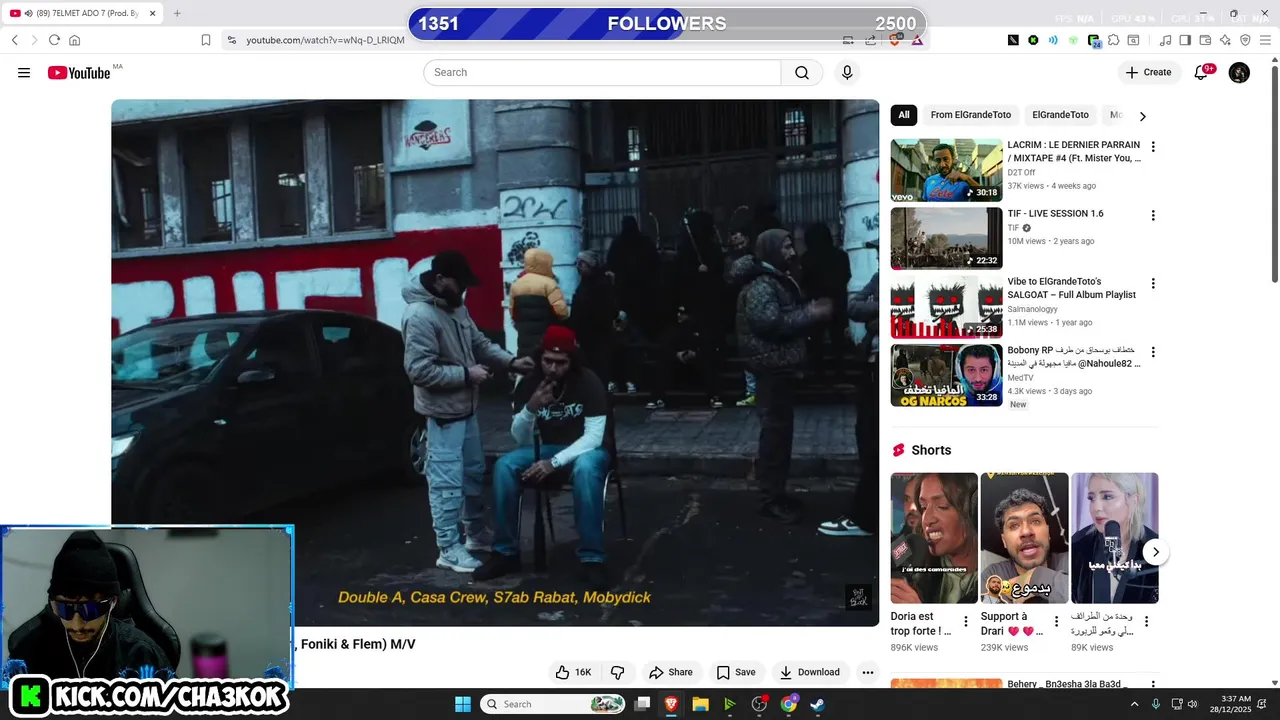Open the music note playlist icon
Viewport: 1280px width, 720px height.
click(1165, 40)
